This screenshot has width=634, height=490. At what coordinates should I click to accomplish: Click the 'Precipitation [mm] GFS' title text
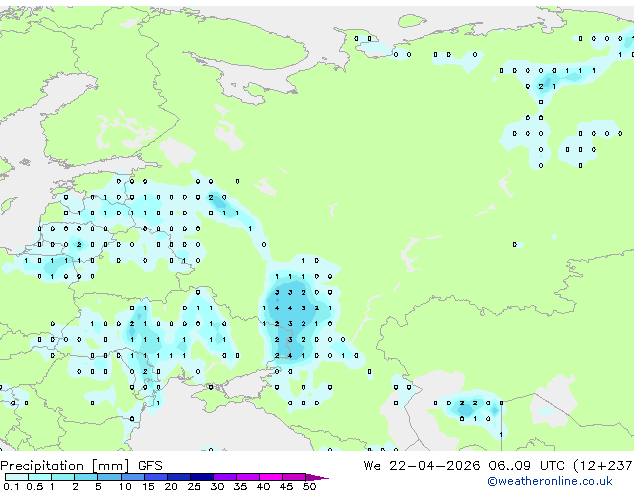81,466
